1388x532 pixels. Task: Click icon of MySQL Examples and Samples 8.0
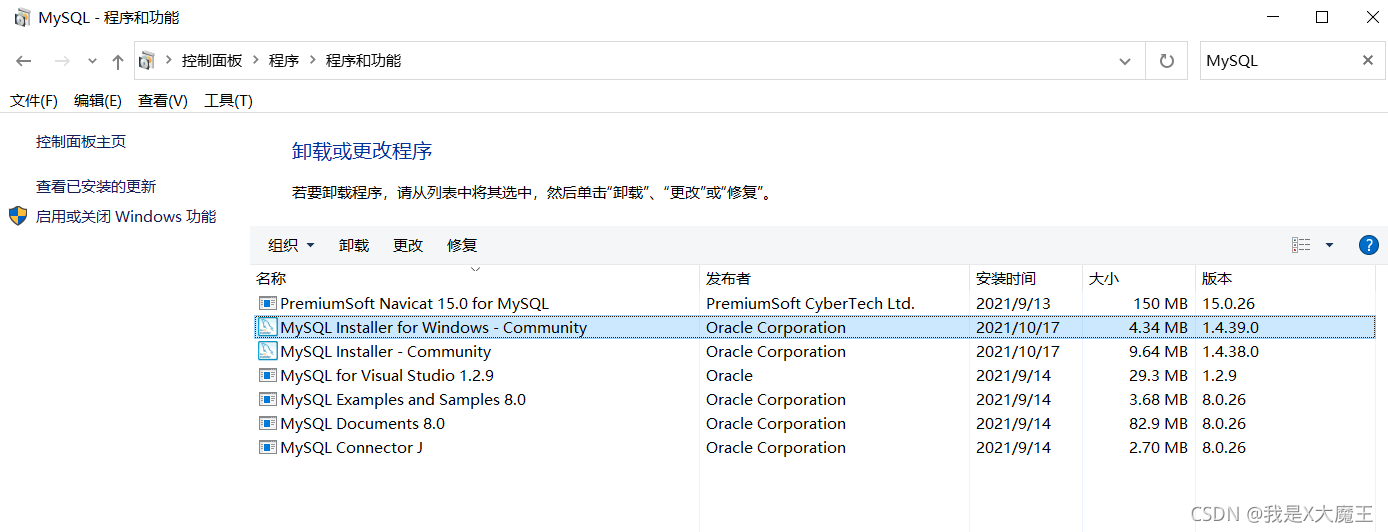pyautogui.click(x=267, y=399)
